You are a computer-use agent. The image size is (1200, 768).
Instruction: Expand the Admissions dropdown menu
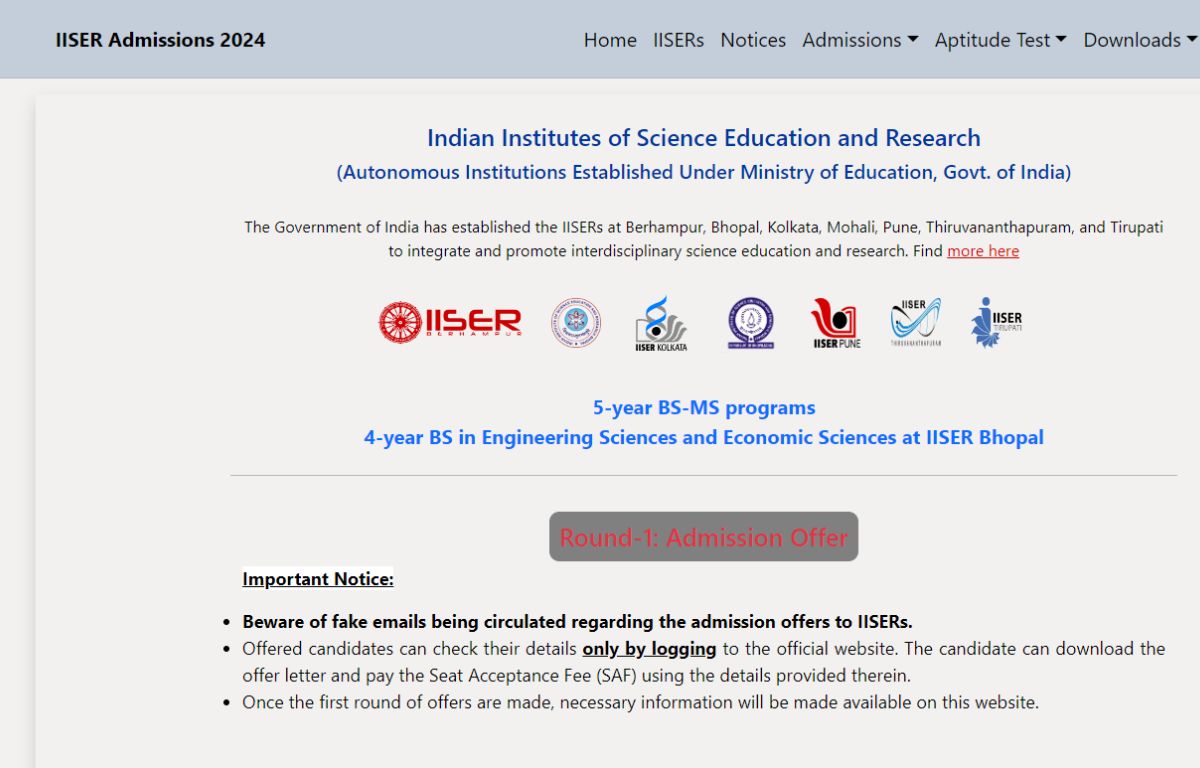pyautogui.click(x=860, y=40)
